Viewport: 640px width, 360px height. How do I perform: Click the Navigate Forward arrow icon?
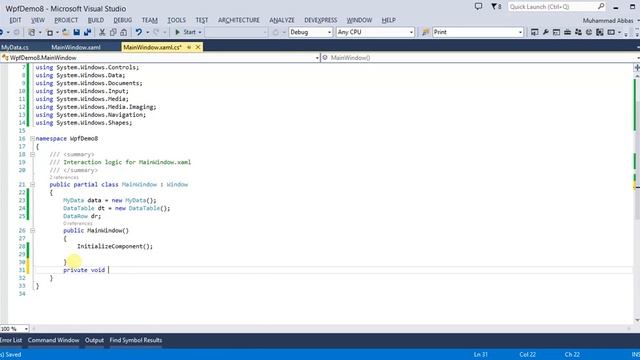tap(16, 32)
